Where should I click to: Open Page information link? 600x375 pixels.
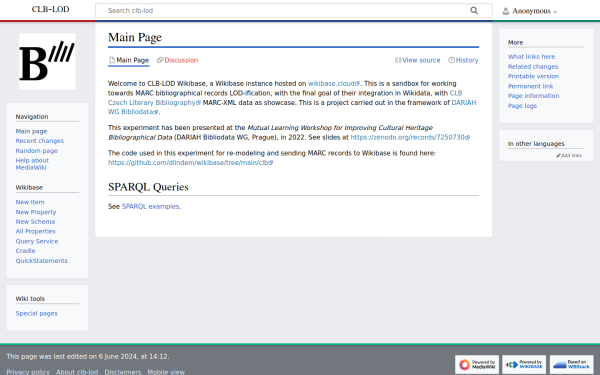tap(533, 96)
